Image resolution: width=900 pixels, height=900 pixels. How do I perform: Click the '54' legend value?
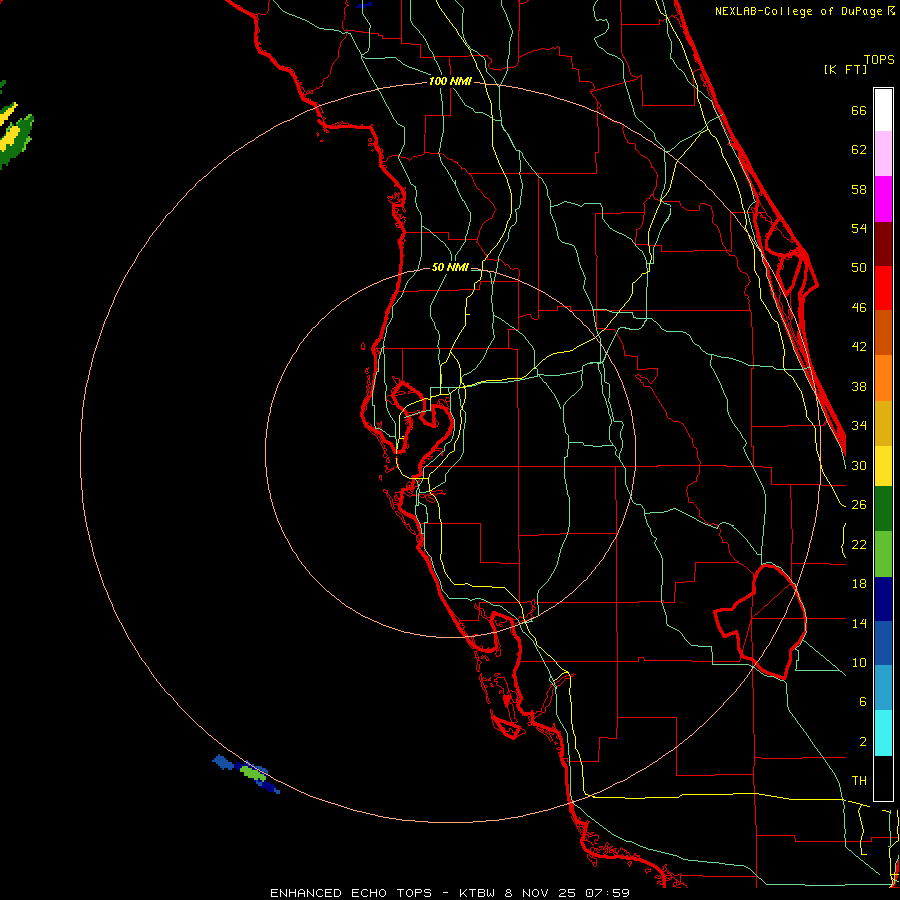pos(859,228)
